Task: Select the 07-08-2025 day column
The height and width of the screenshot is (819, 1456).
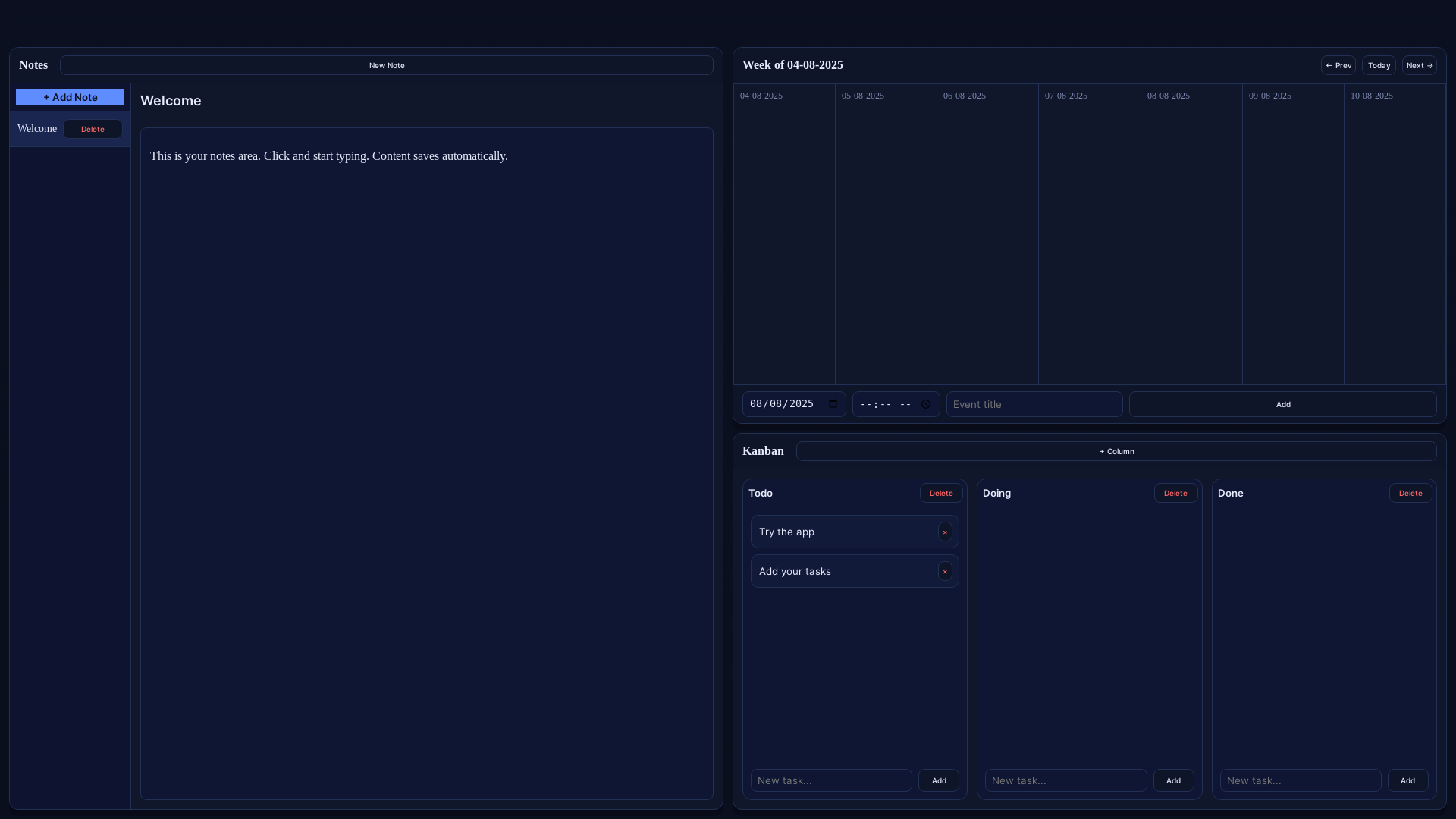Action: 1090,234
